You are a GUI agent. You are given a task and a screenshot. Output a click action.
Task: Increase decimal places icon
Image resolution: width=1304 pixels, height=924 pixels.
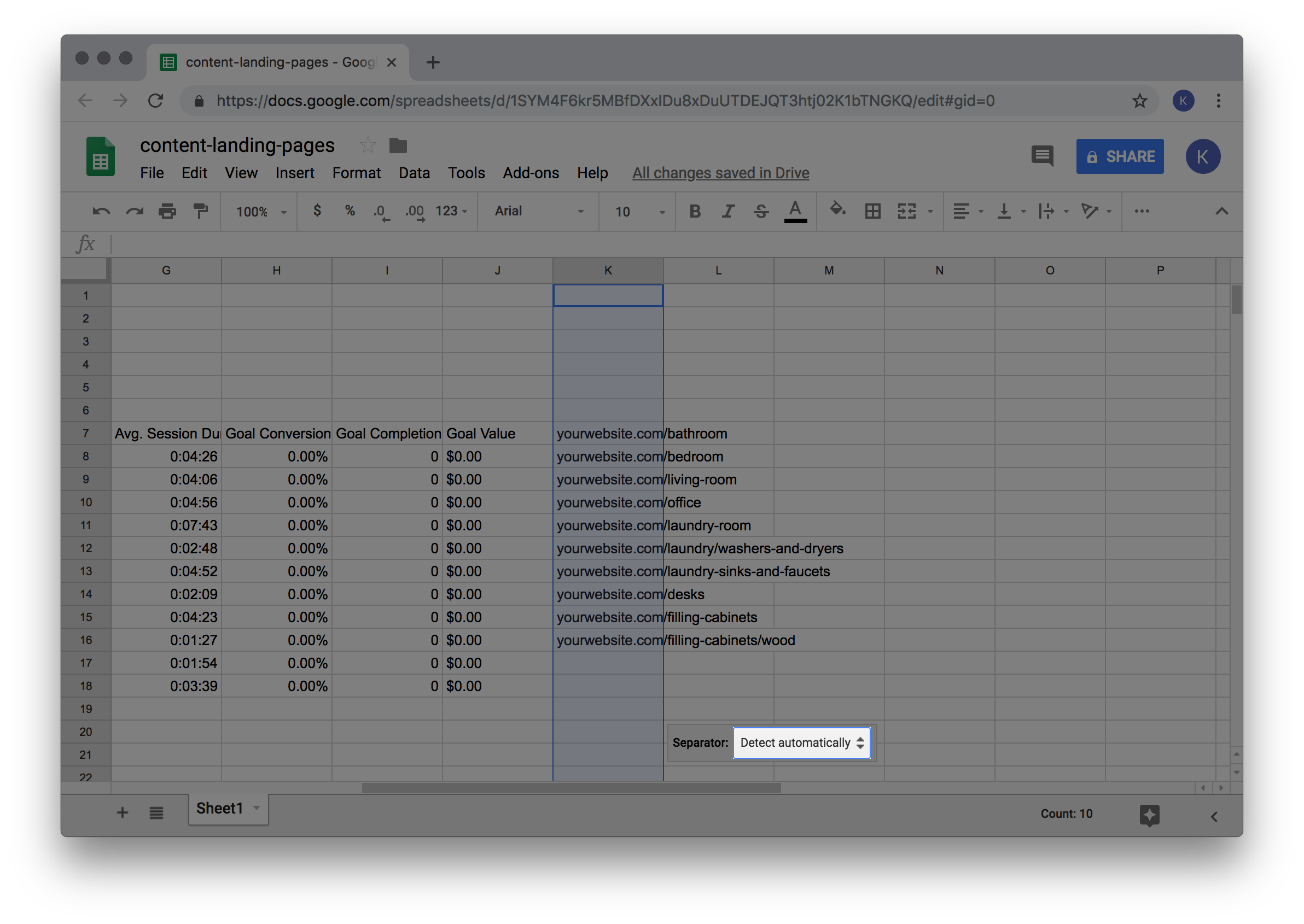point(415,212)
